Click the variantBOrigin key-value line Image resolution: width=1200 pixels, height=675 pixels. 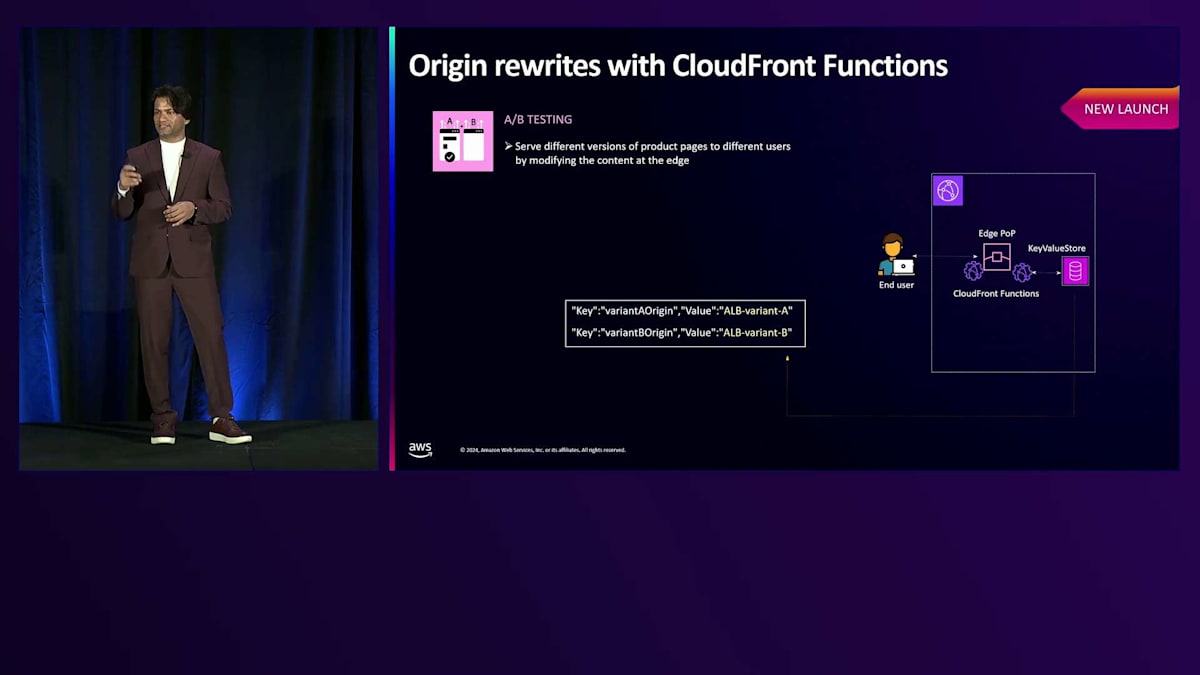[682, 332]
